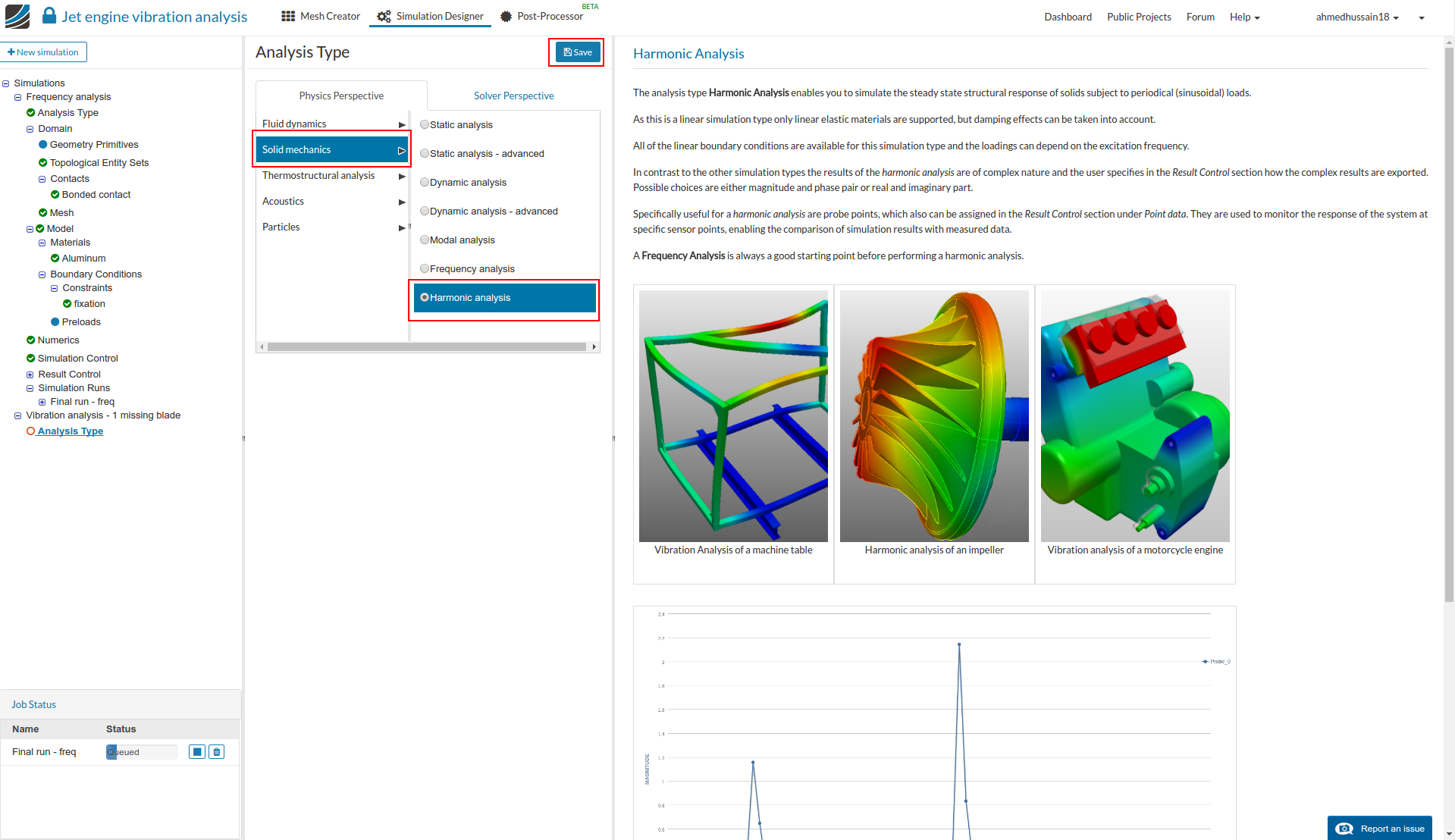Click the green check beside Analysis Type
This screenshot has width=1455, height=840.
tap(31, 113)
